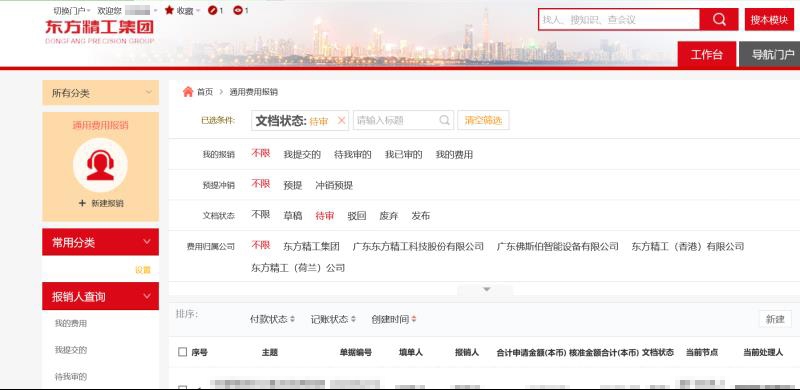
Task: Select 待我审的 in 我的报销 filter
Action: 353,155
